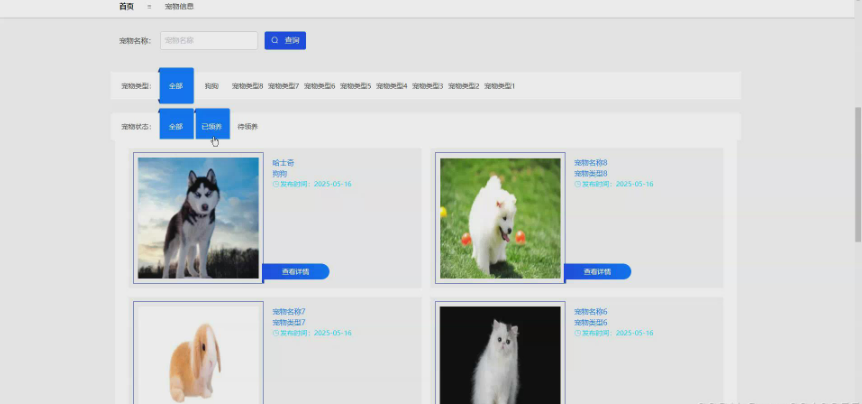The height and width of the screenshot is (404, 862).
Task: Filter by 宠物类型7
Action: click(284, 86)
